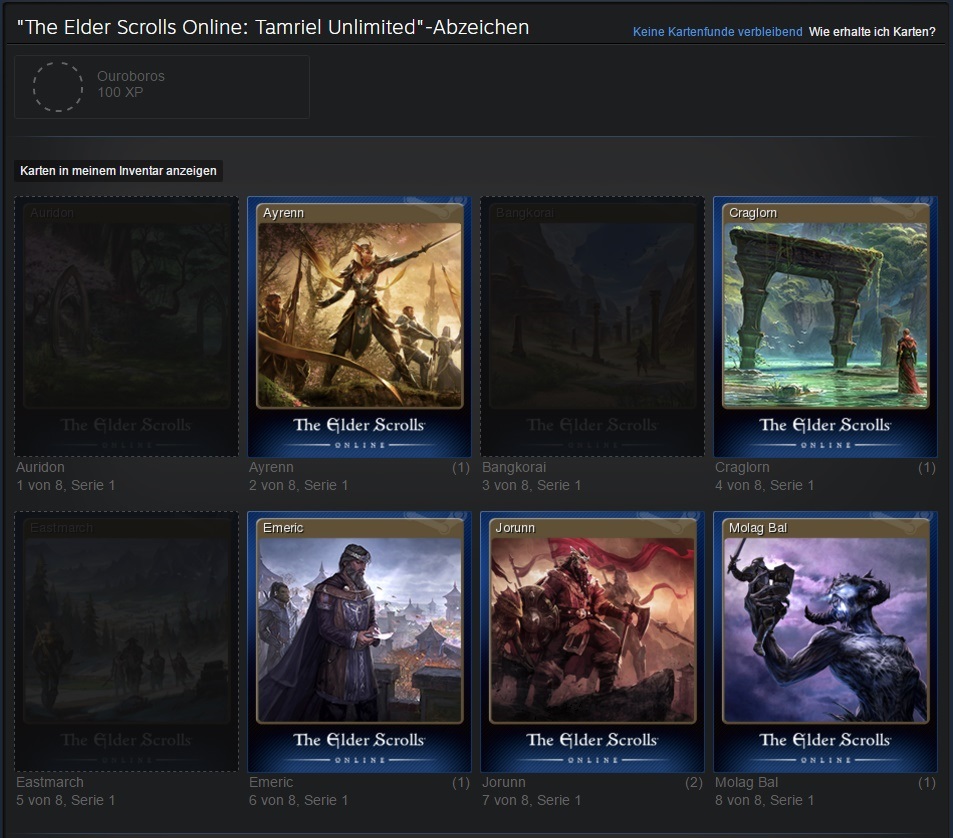Select the Emeric trading card
Screen dimensions: 953x838
(359, 641)
